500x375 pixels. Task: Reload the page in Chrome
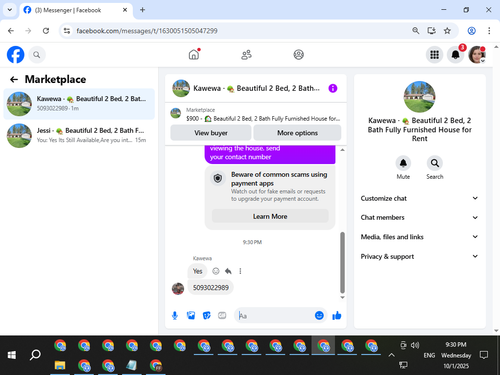click(x=46, y=31)
